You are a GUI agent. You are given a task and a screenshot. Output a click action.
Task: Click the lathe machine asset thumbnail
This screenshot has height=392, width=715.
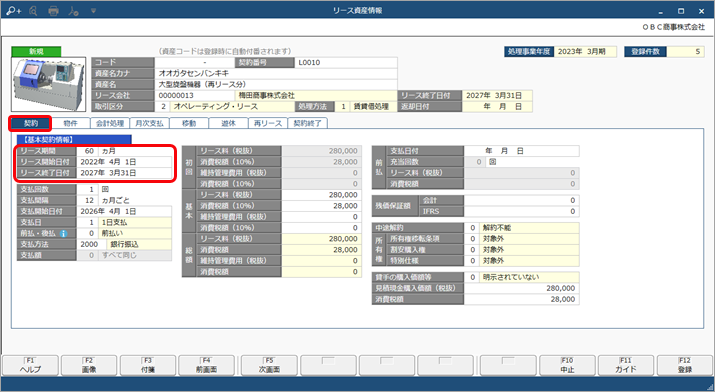pos(48,84)
